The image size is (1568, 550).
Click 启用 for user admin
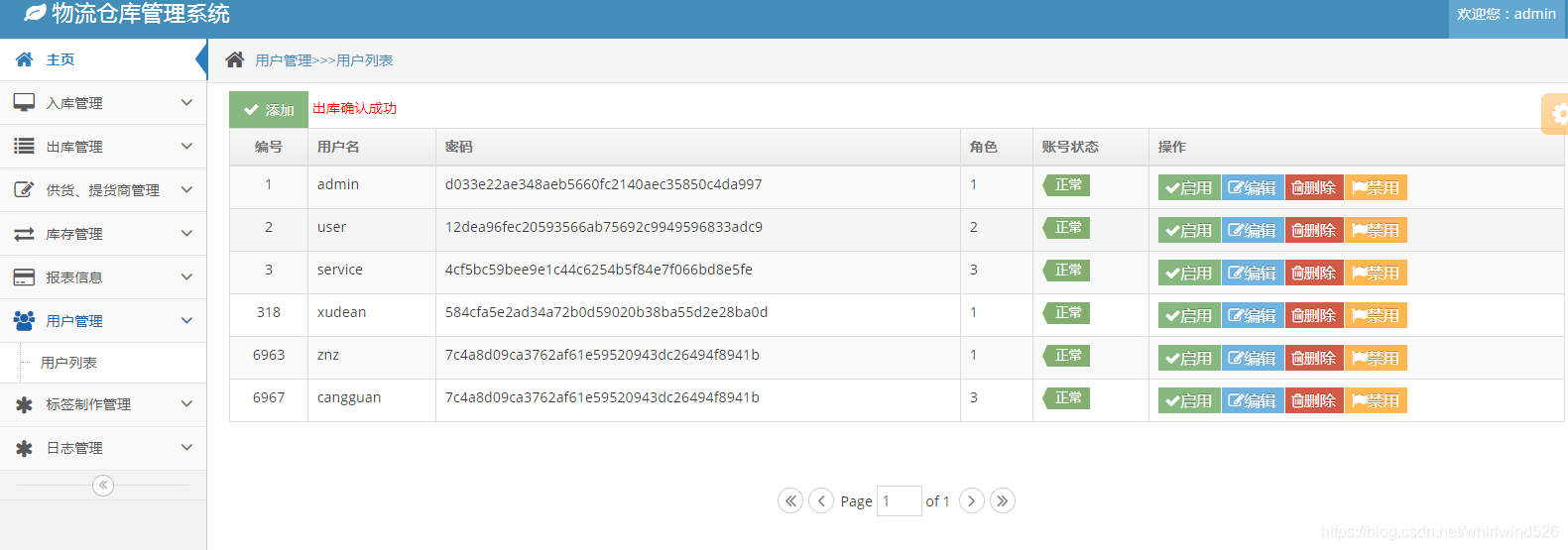(1189, 187)
